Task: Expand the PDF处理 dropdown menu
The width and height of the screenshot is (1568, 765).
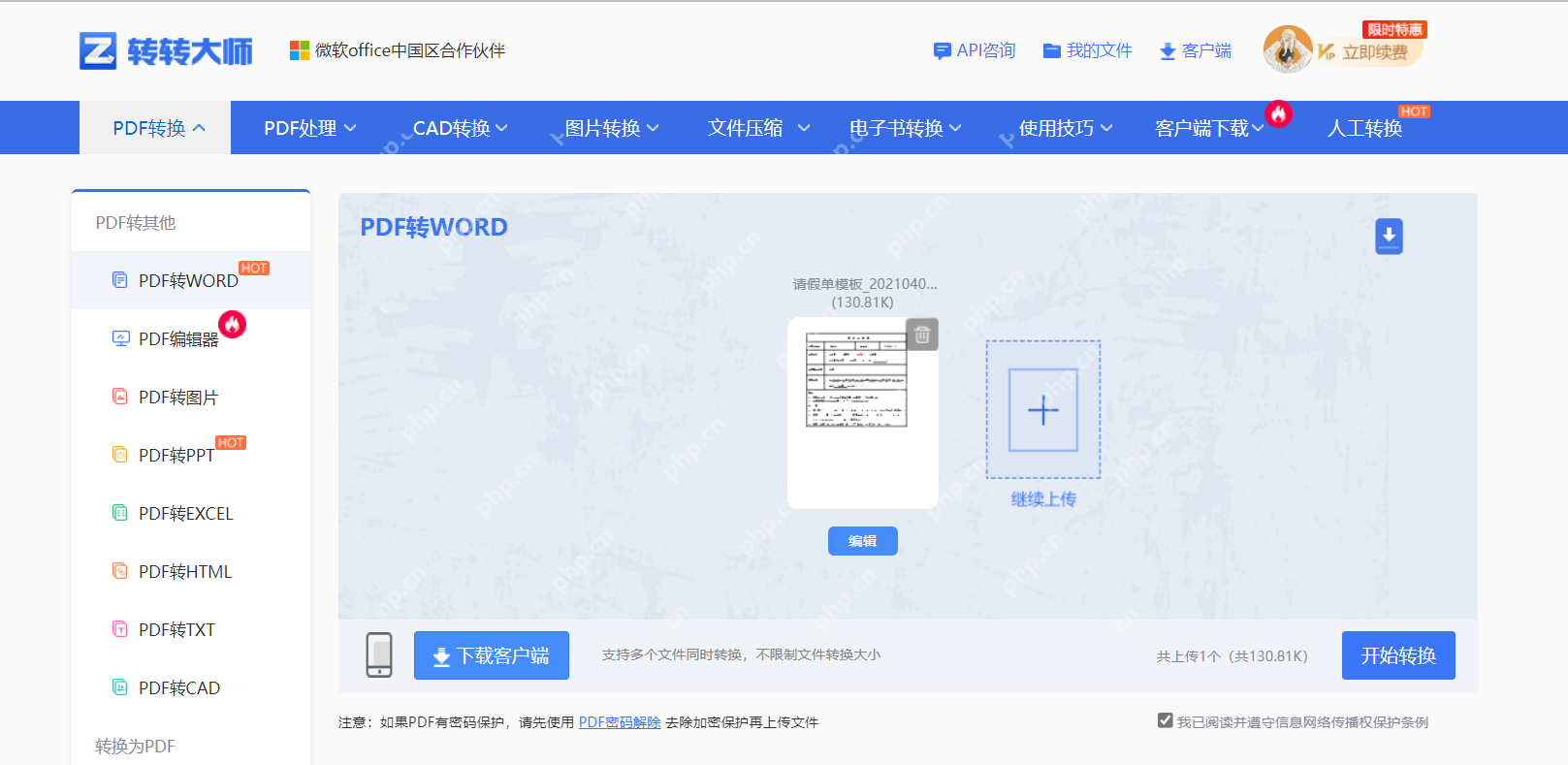Action: coord(309,128)
